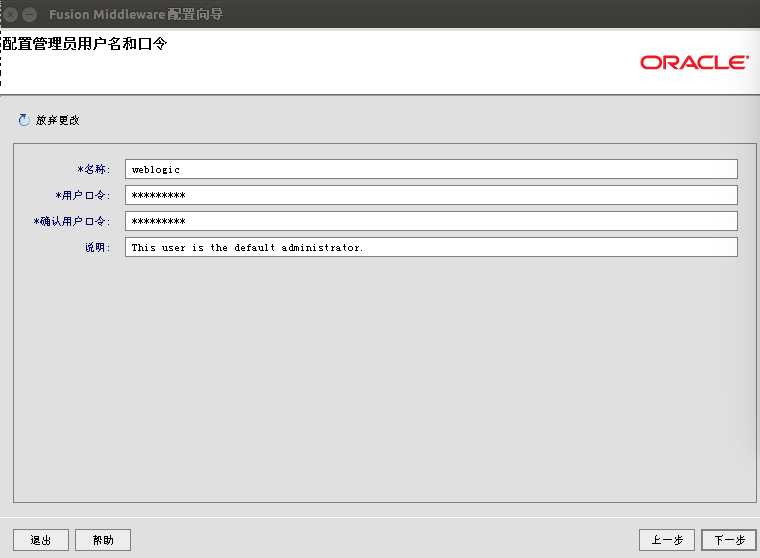
Task: Click the 放弃更改 label text
Action: tap(58, 120)
